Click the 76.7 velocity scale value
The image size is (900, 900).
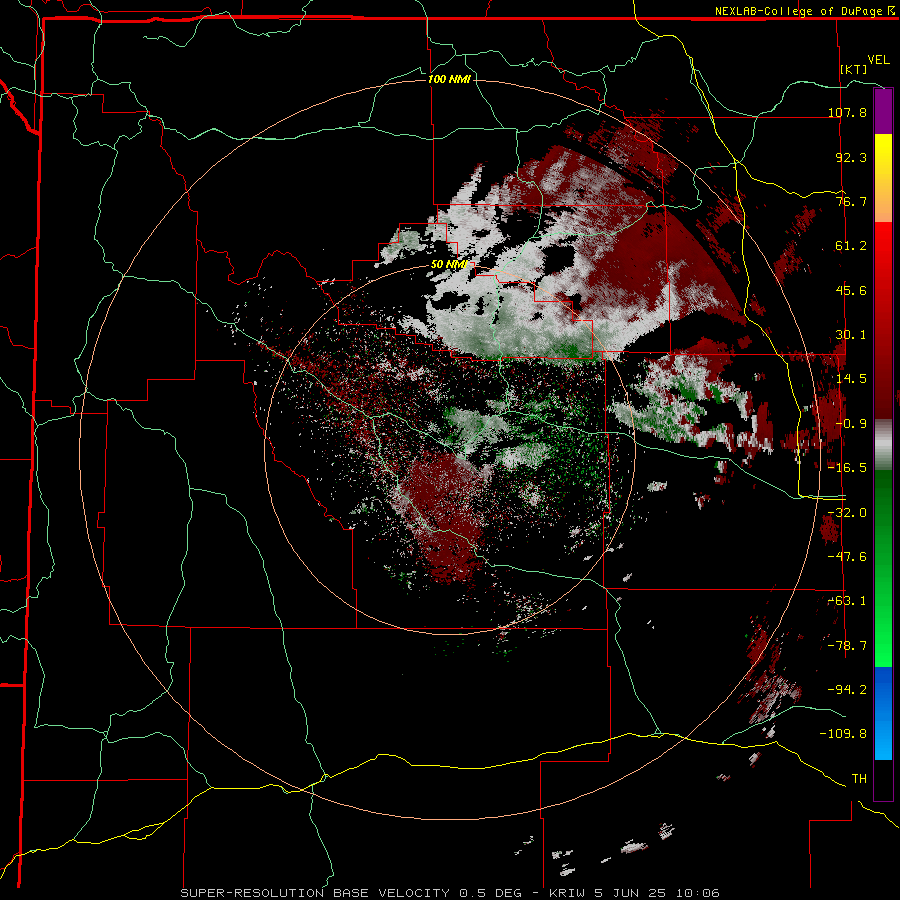coord(851,201)
